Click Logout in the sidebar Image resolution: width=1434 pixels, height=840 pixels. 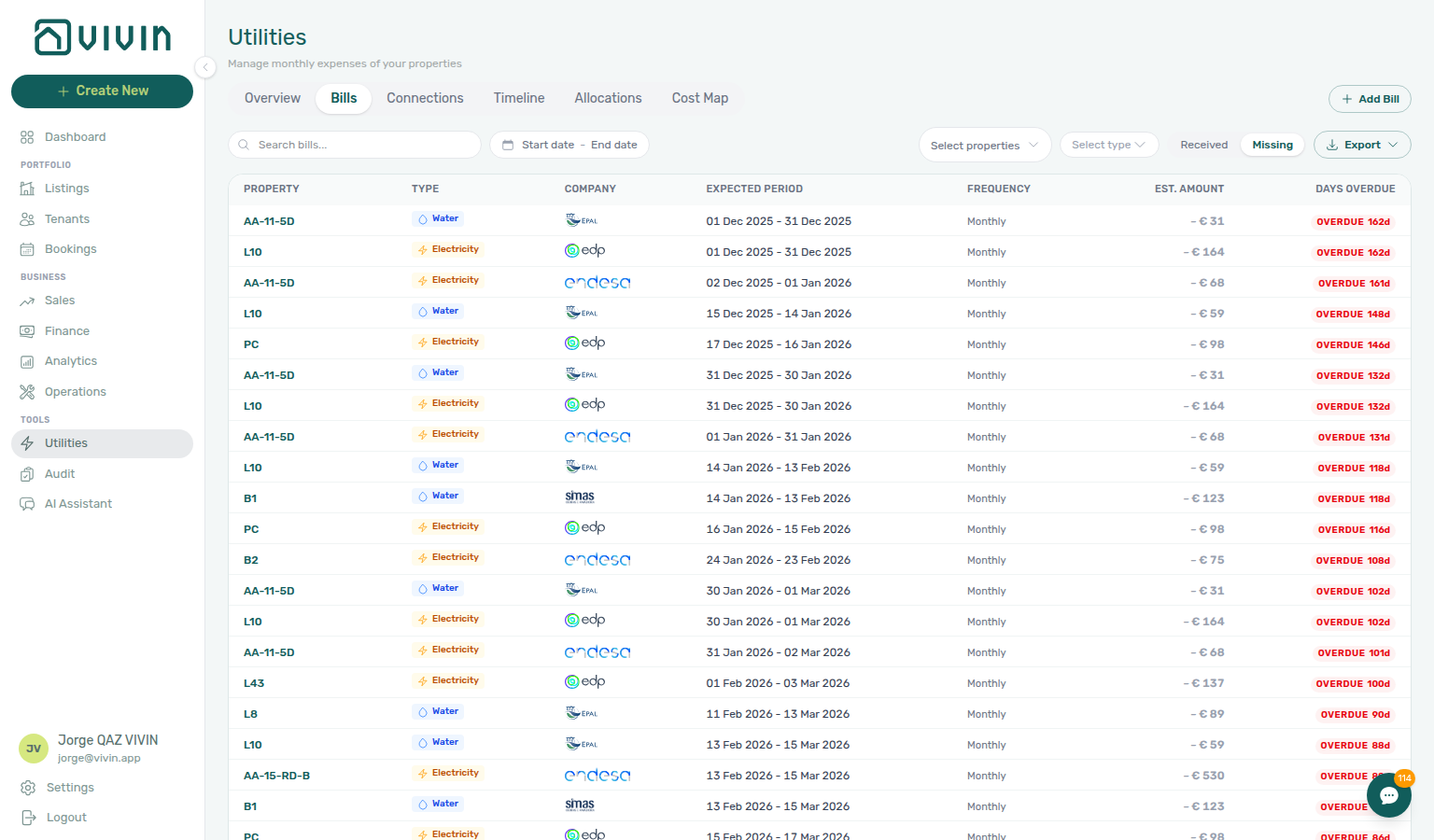pos(66,818)
